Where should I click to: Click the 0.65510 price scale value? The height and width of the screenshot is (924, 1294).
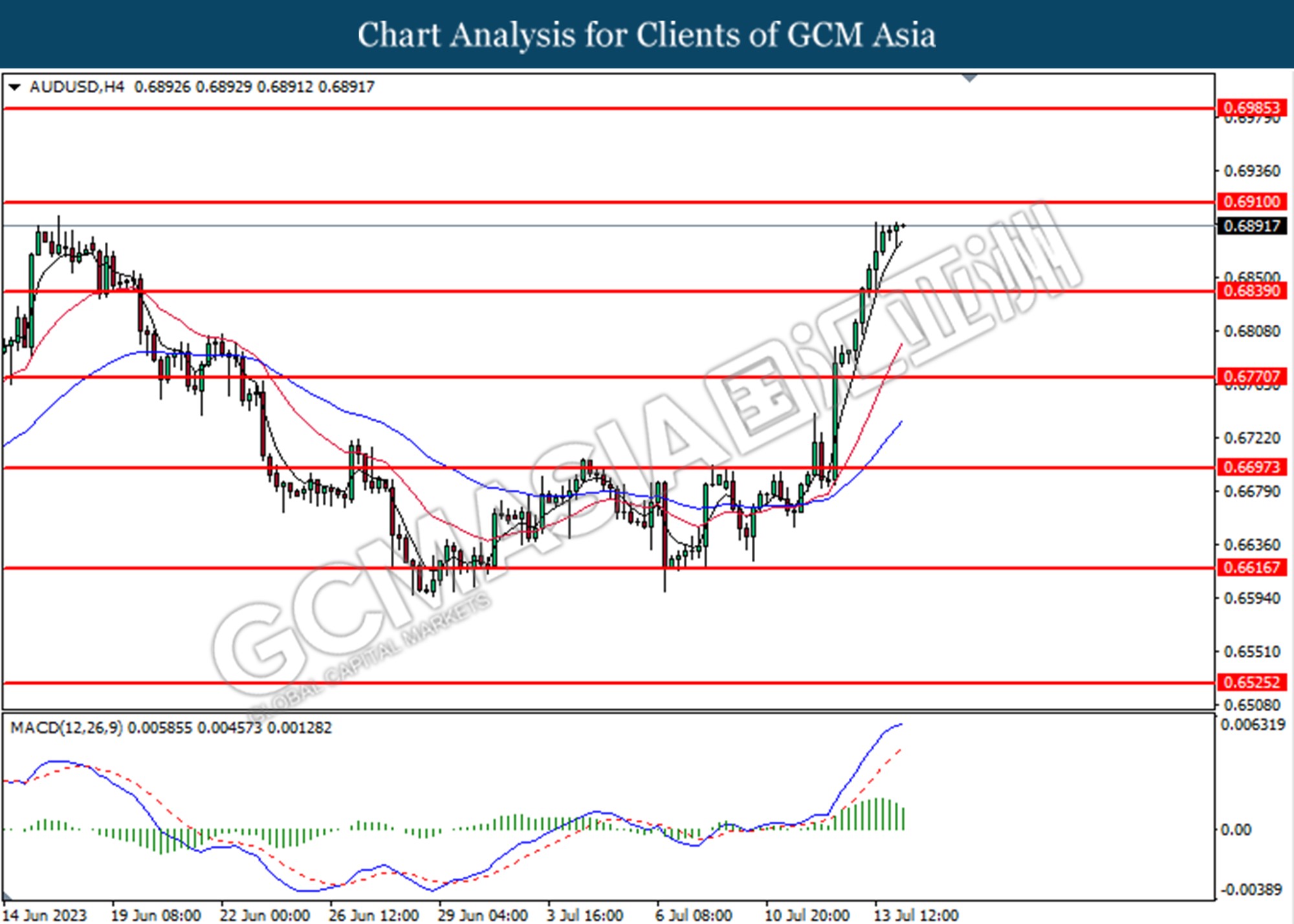click(1252, 652)
